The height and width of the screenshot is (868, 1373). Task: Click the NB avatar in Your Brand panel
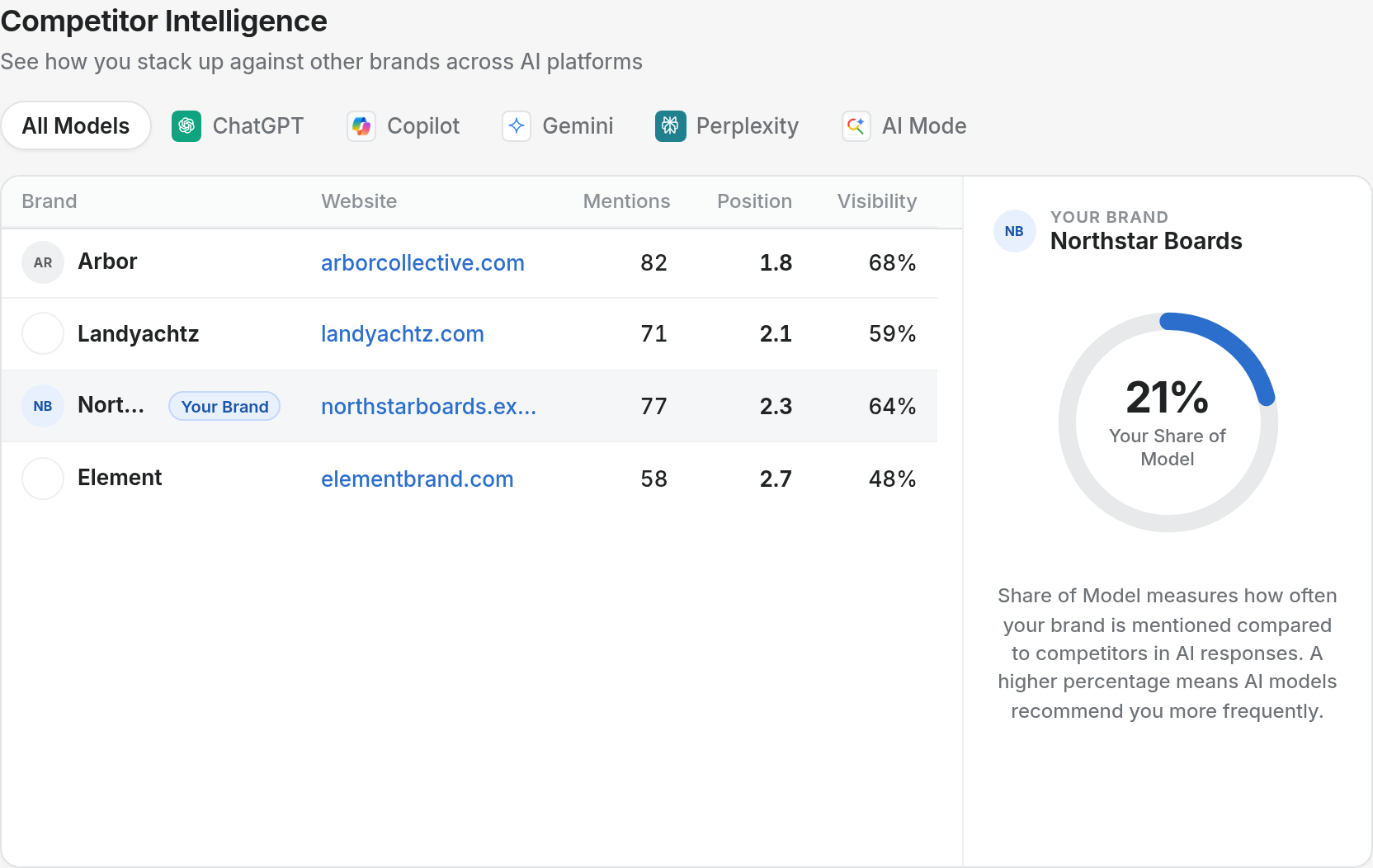point(1015,231)
